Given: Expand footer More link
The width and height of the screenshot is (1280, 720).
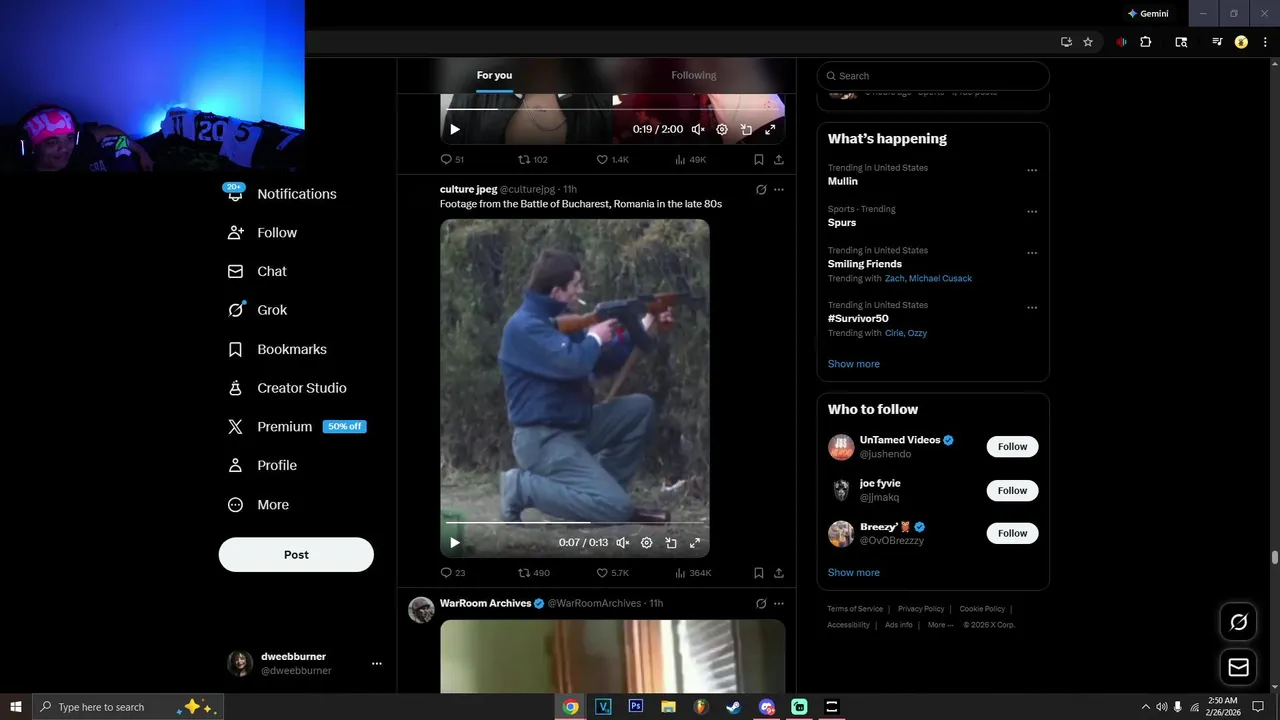Looking at the screenshot, I should click(x=939, y=625).
